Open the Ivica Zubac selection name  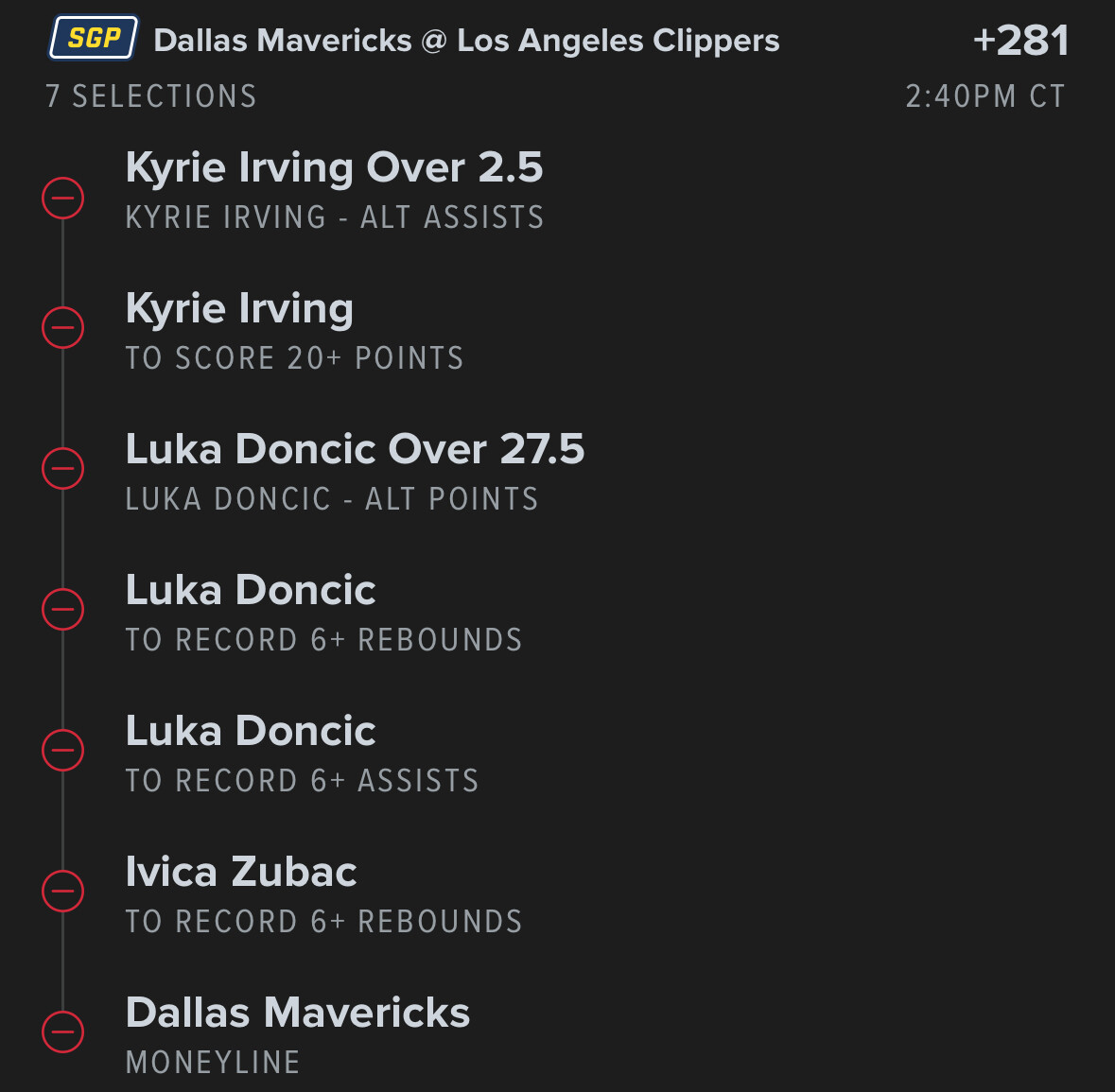point(241,872)
